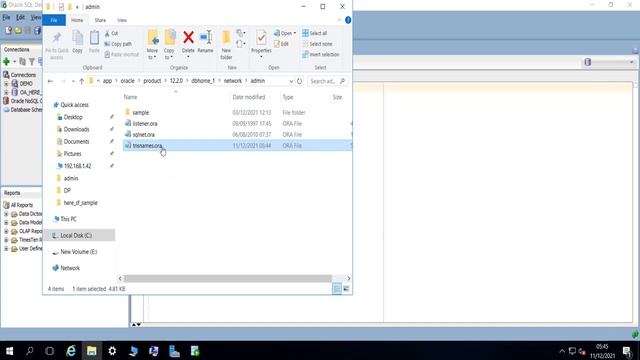Switch to Large icons view icon
The image size is (640, 360).
[346, 289]
